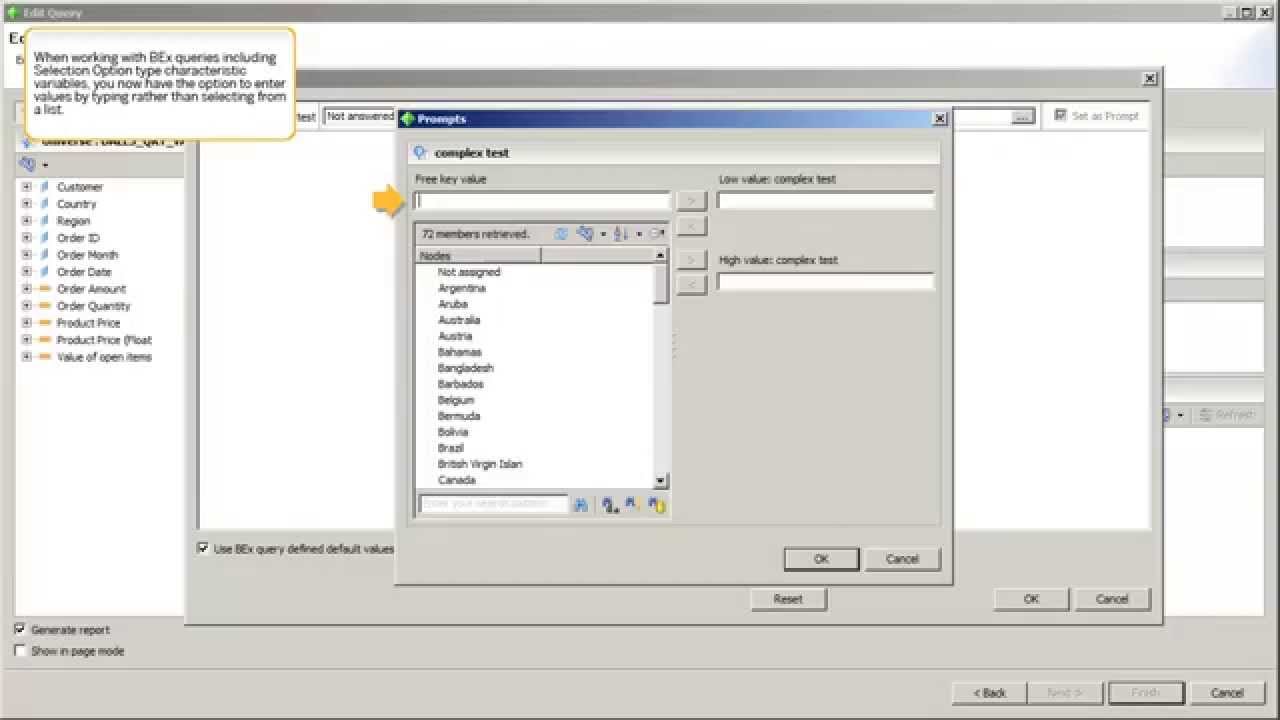The height and width of the screenshot is (720, 1280).
Task: Click the Order Amount measure icon
Action: click(x=44, y=289)
